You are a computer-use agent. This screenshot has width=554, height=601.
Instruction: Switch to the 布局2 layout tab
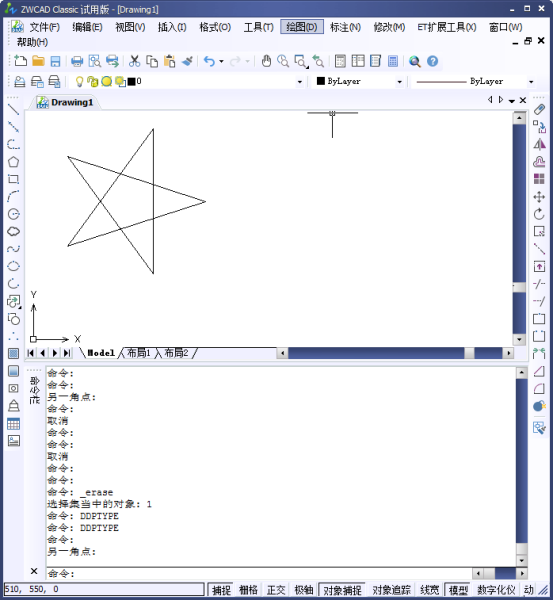click(176, 353)
